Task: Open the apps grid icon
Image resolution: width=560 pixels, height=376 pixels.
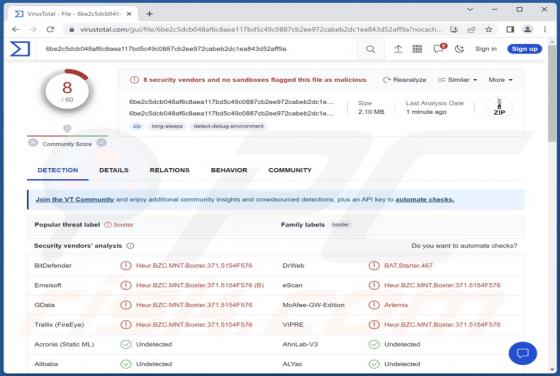Action: 417,49
